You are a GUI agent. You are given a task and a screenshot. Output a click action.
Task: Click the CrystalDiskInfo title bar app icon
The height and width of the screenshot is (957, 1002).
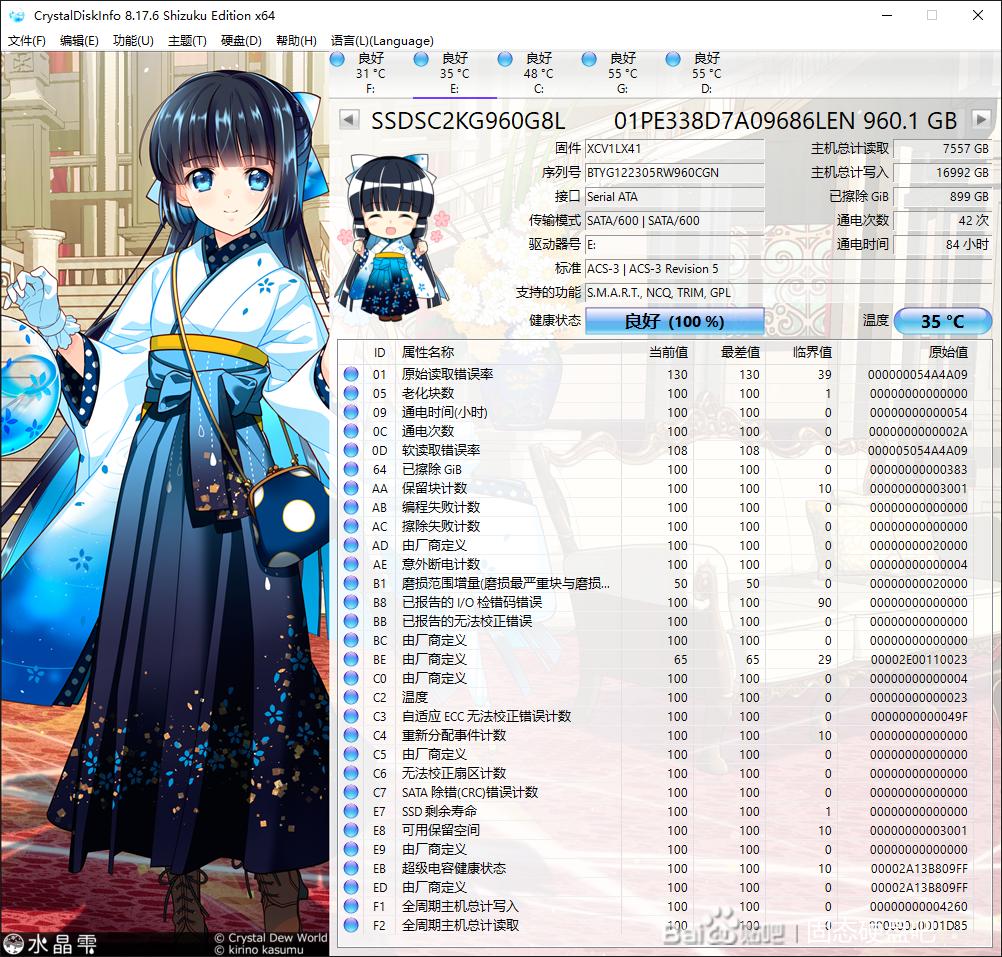click(x=17, y=15)
